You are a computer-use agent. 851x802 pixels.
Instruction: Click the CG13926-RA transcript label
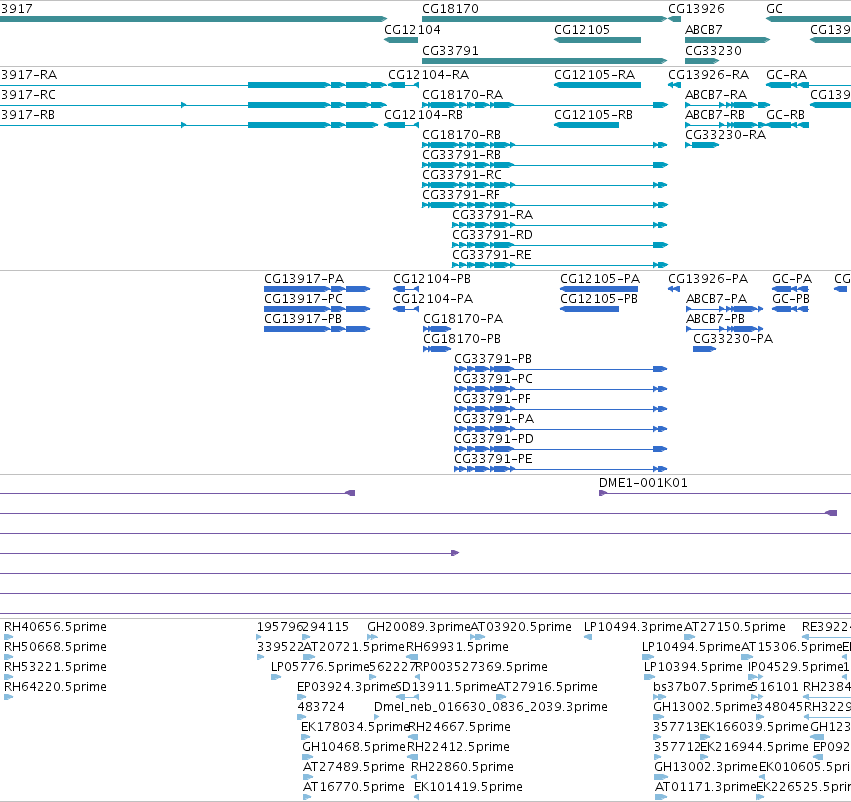708,75
